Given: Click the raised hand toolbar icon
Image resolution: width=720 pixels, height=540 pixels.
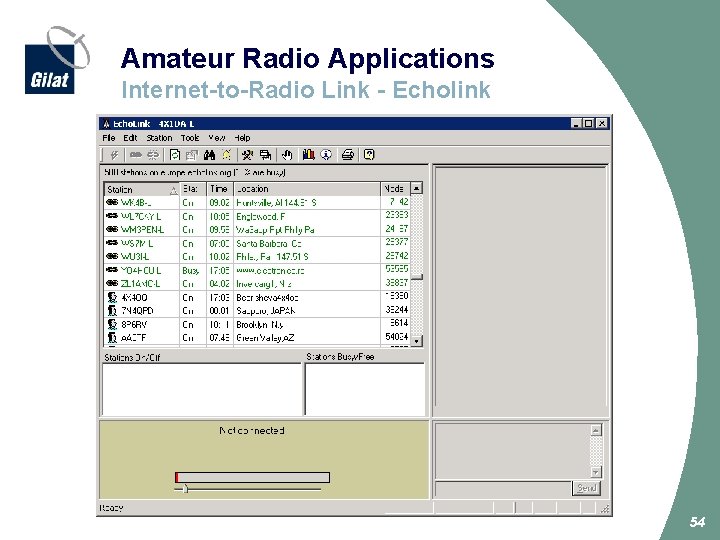Looking at the screenshot, I should [x=287, y=155].
